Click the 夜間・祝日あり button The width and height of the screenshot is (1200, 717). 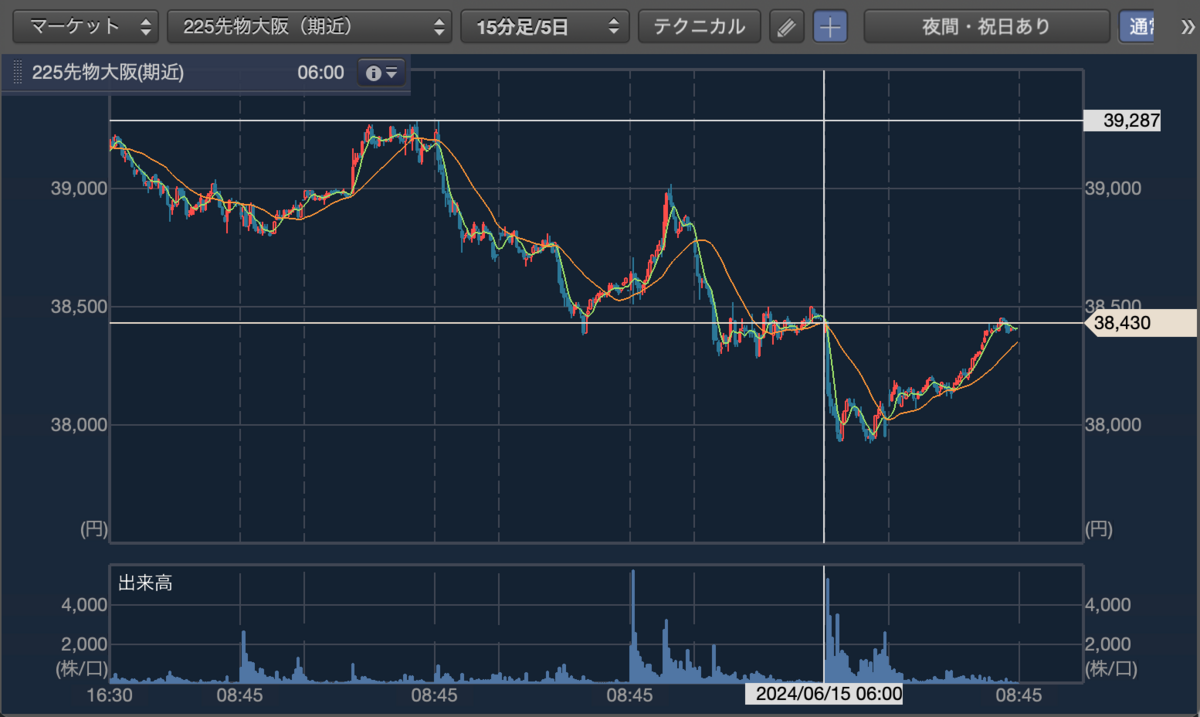(986, 27)
